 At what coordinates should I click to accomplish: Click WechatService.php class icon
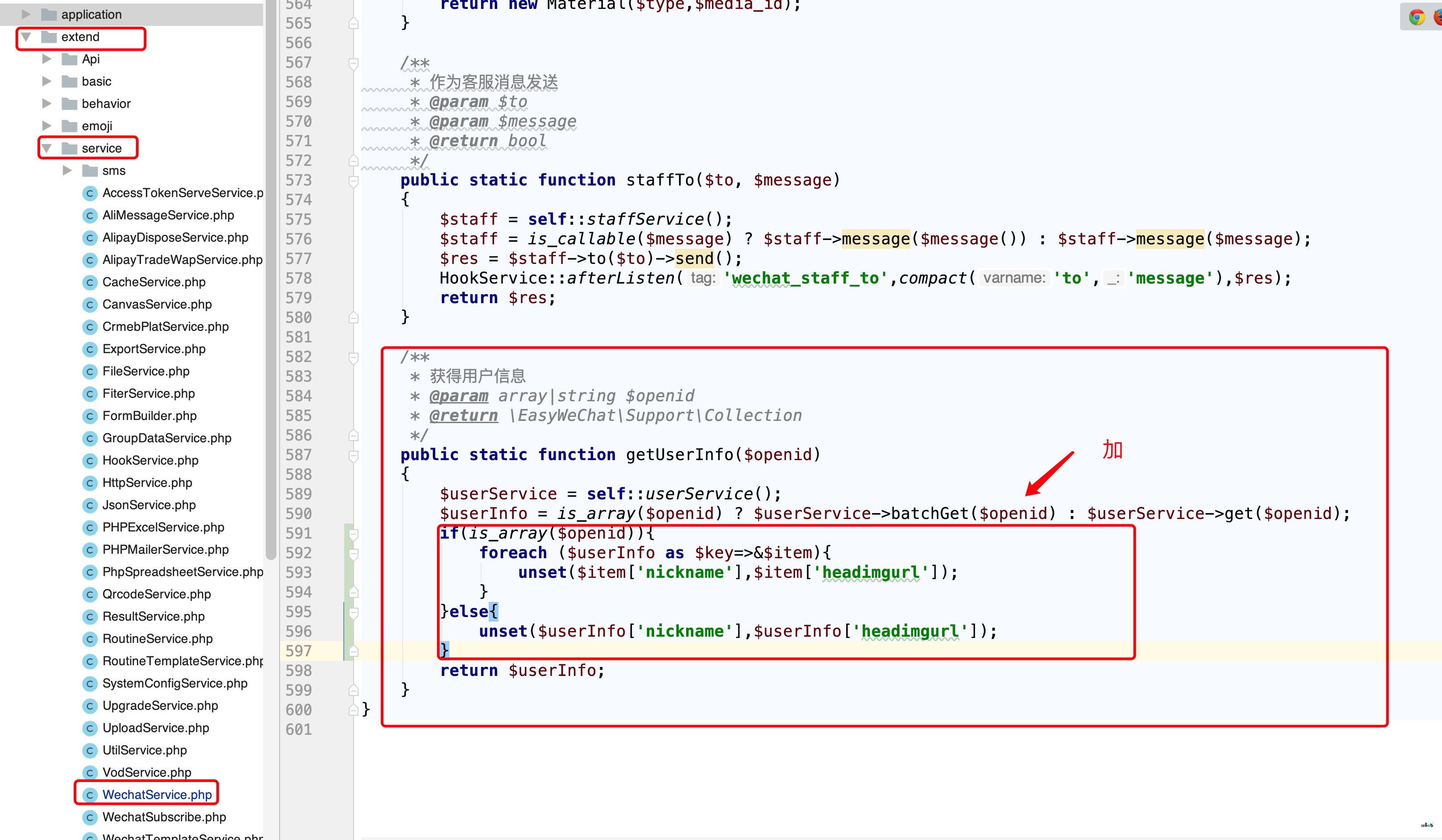tap(90, 795)
